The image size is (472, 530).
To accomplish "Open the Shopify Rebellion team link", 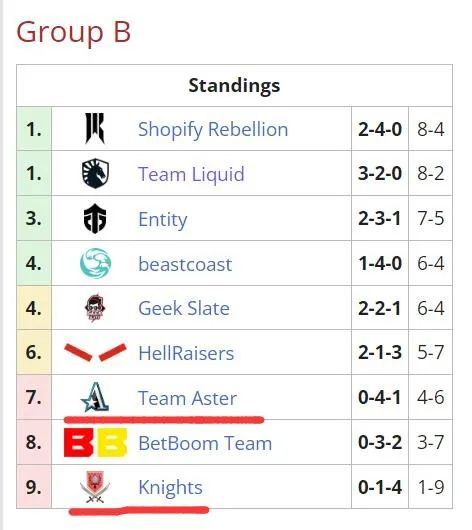I will [213, 129].
